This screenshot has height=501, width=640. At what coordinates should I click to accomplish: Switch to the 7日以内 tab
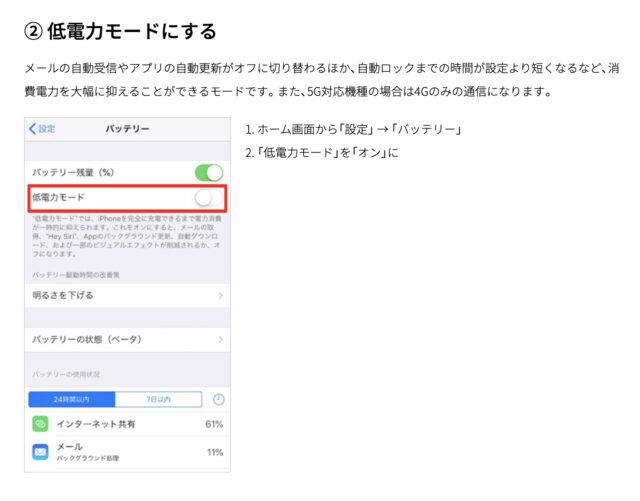(158, 399)
